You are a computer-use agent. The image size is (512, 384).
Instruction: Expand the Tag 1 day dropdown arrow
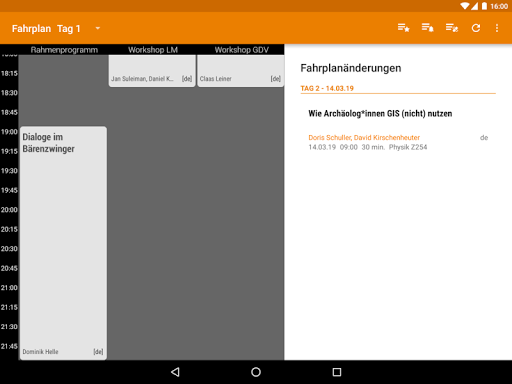[x=98, y=28]
